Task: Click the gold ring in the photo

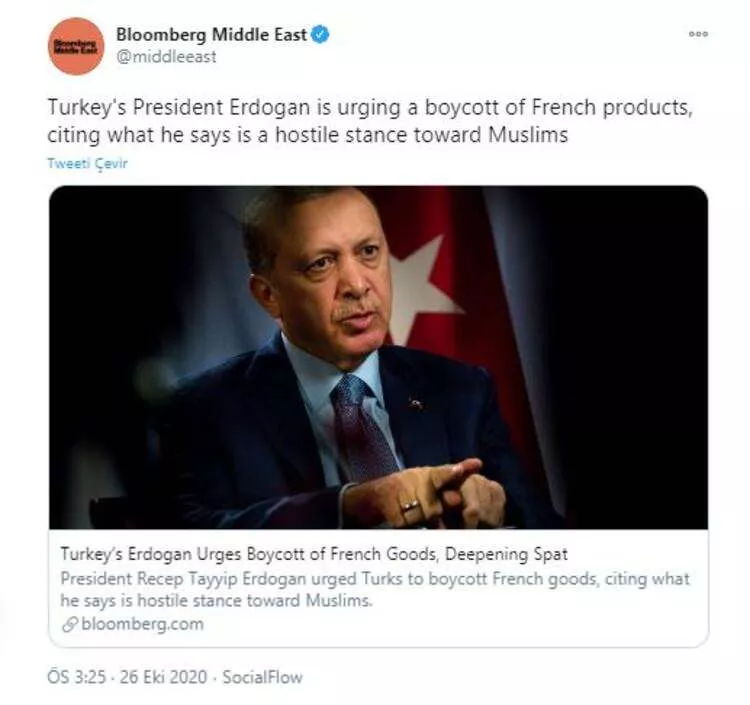Action: [x=411, y=506]
